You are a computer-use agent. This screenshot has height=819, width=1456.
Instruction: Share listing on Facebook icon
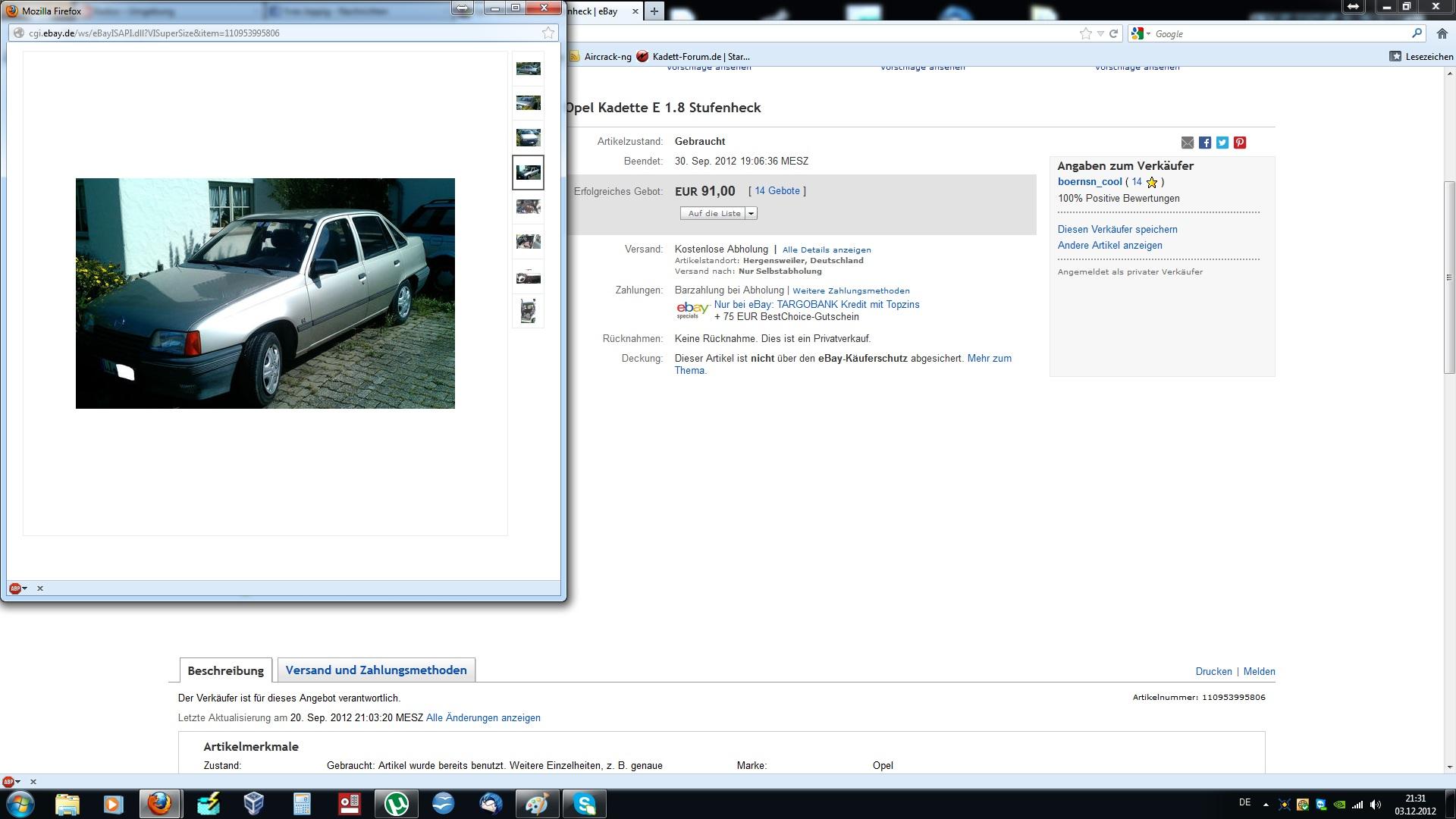(1205, 143)
